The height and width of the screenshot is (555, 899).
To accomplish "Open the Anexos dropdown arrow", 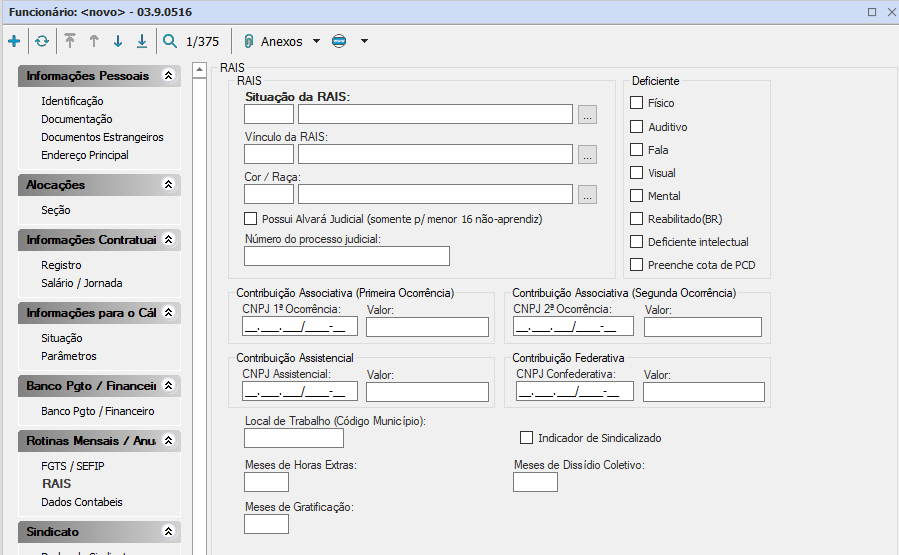I will [x=316, y=42].
